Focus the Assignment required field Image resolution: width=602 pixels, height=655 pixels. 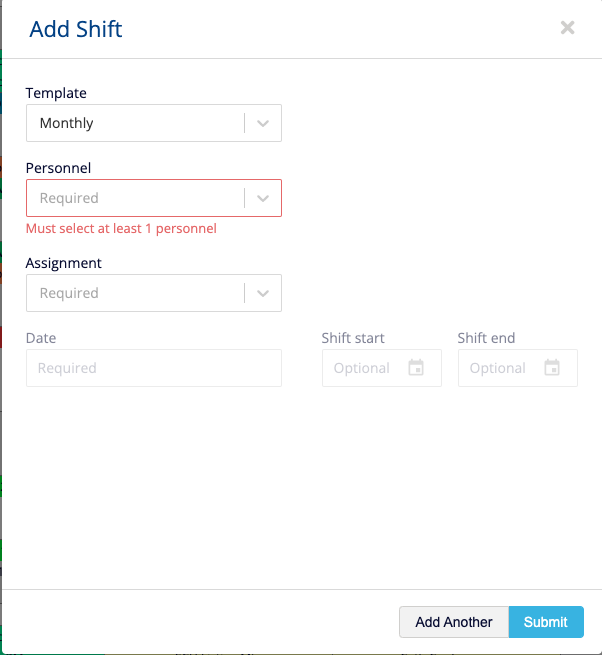click(154, 293)
